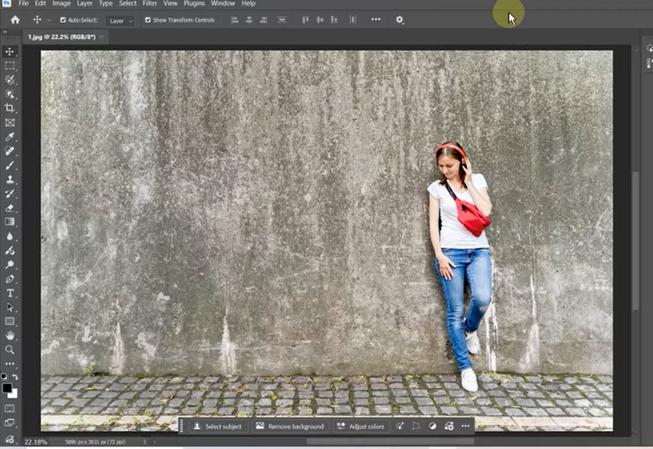Viewport: 653px width, 449px height.
Task: Click the Select subject button
Action: 217,426
